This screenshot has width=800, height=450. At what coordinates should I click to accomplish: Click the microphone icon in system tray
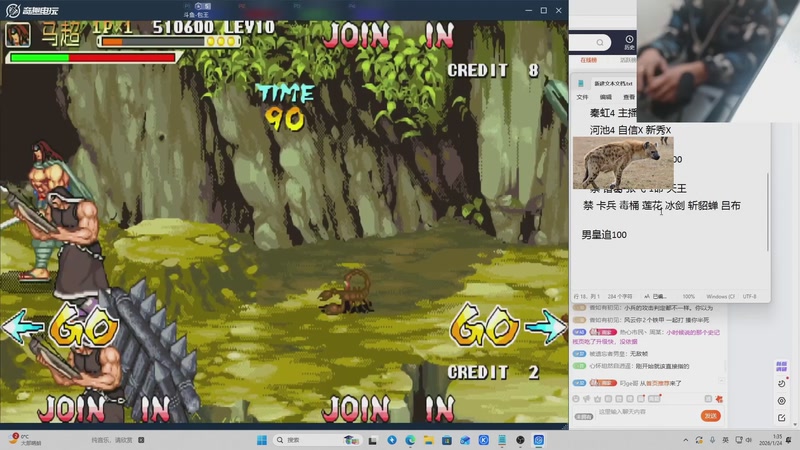pyautogui.click(x=712, y=440)
